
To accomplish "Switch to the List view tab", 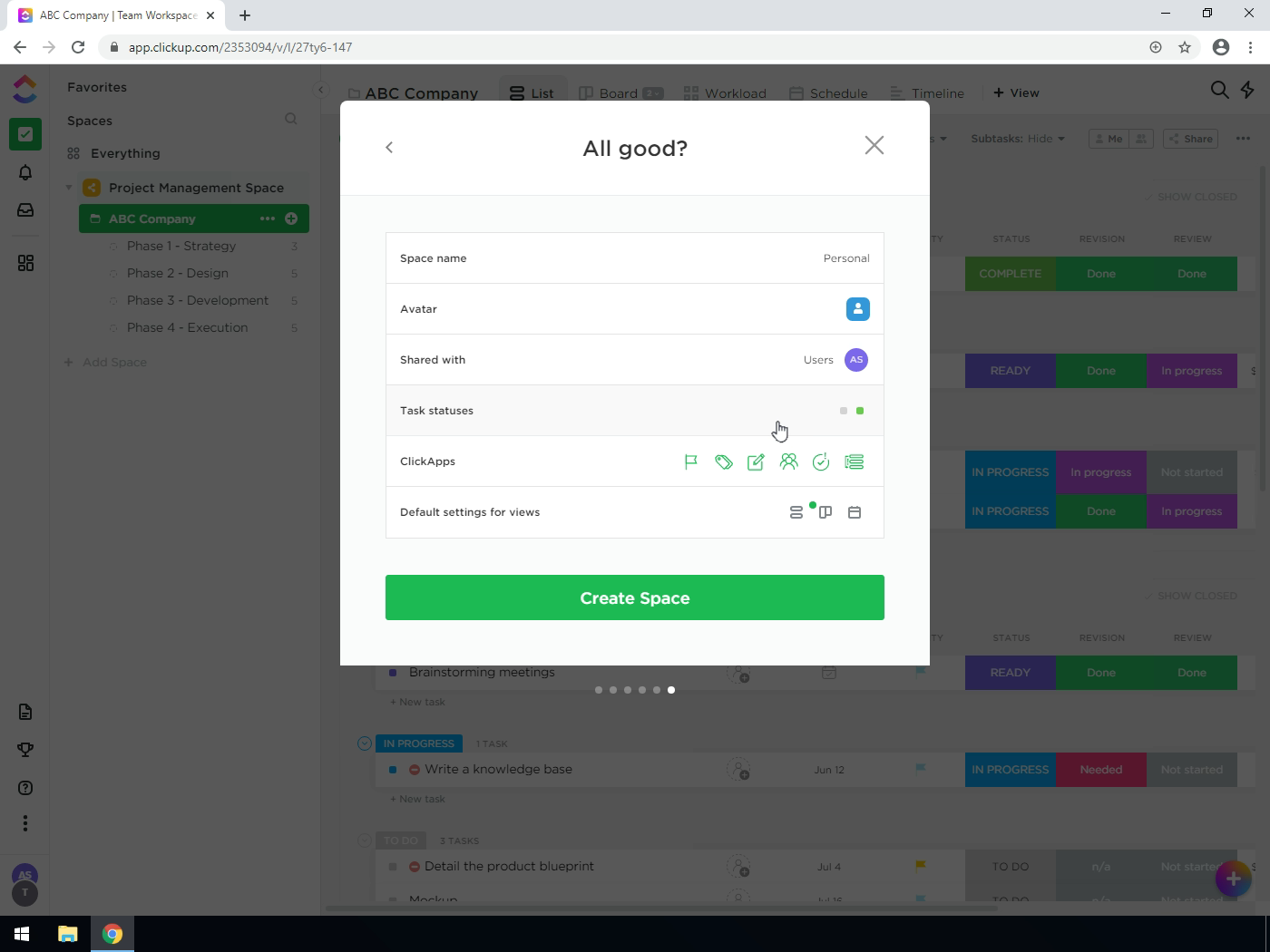I will [532, 92].
